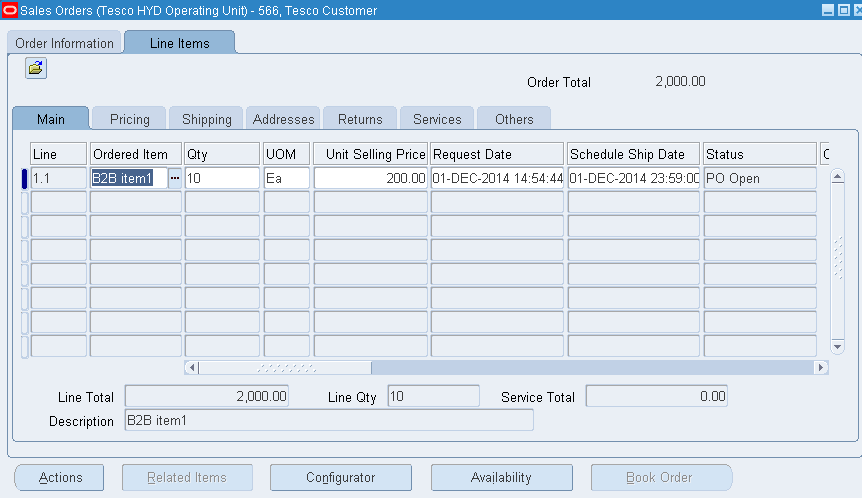Open the Shipping sub-tab
The height and width of the screenshot is (498, 862).
pos(207,119)
